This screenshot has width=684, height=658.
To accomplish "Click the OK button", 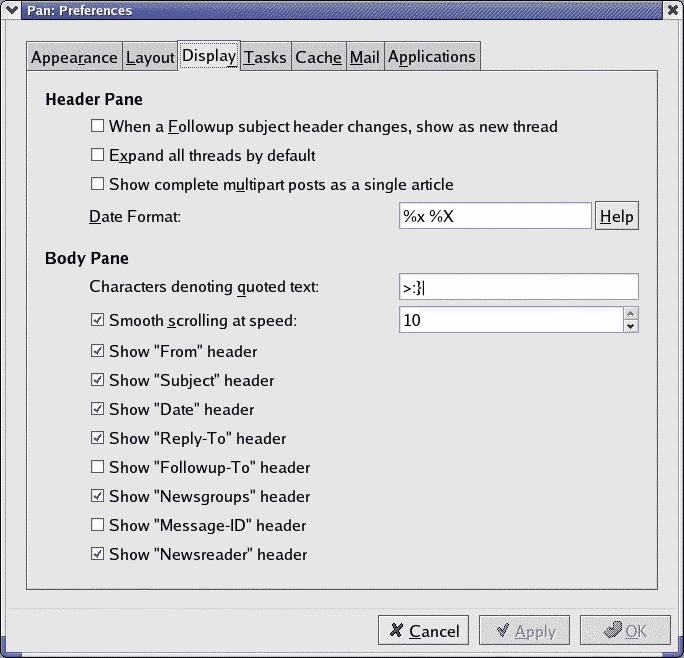I will click(625, 631).
